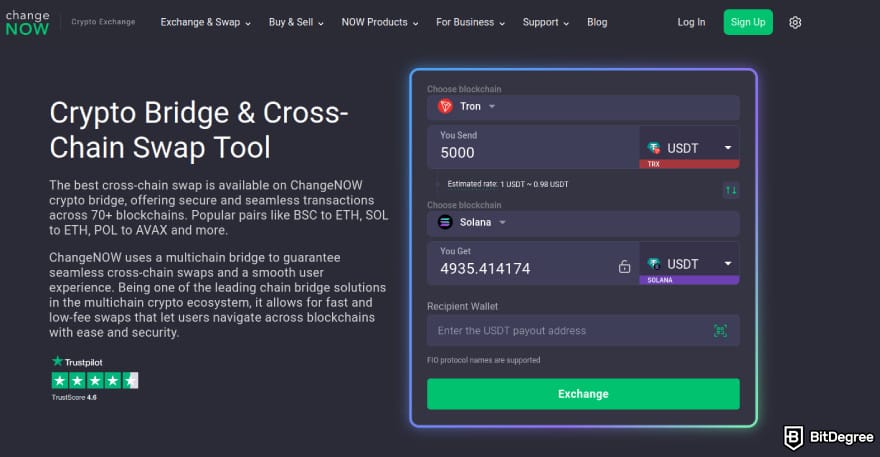Image resolution: width=880 pixels, height=457 pixels.
Task: Click the TRX network tag
Action: pos(689,164)
